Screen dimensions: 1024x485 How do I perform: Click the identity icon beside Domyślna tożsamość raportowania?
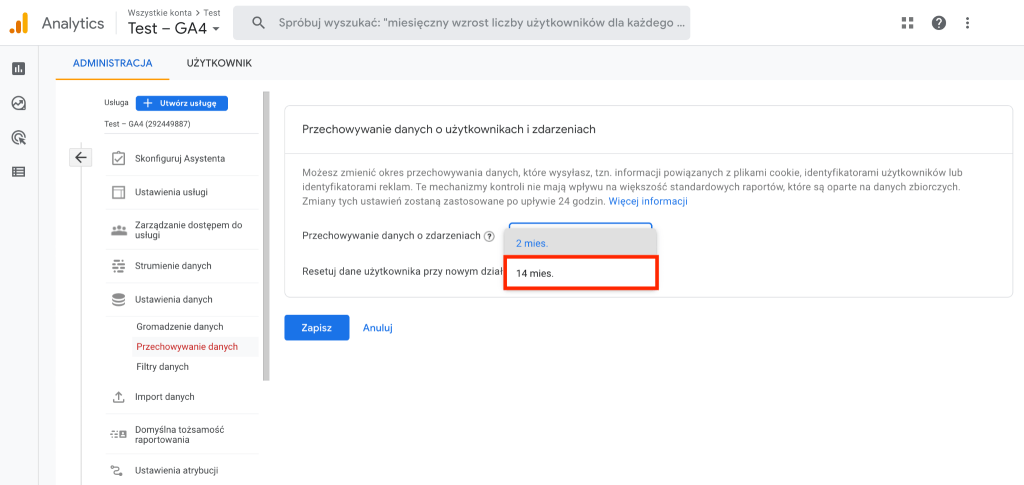[x=118, y=434]
